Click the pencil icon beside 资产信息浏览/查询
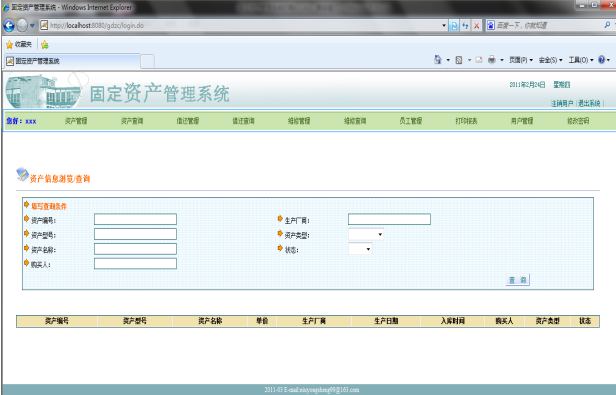This screenshot has width=616, height=395. point(22,174)
